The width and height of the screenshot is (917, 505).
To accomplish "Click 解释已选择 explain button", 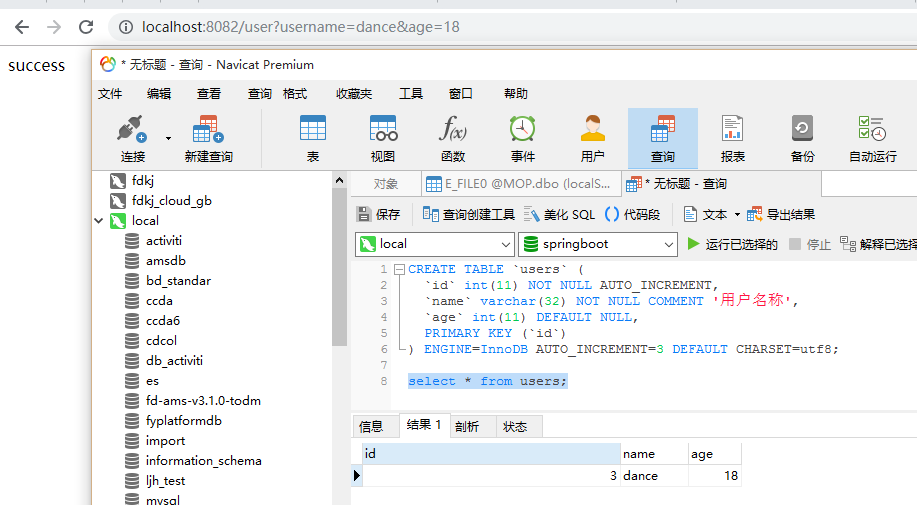I will [x=877, y=244].
